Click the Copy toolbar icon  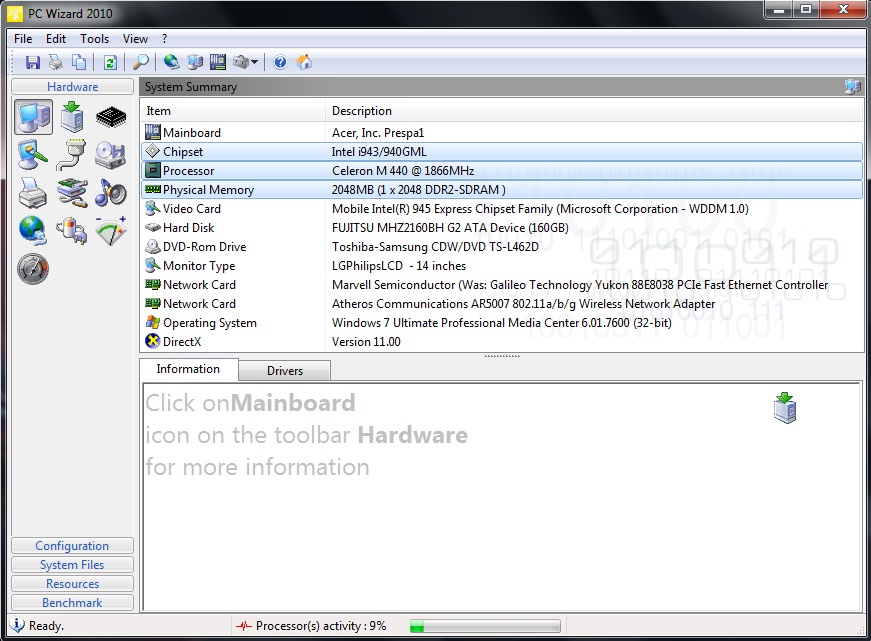tap(79, 62)
